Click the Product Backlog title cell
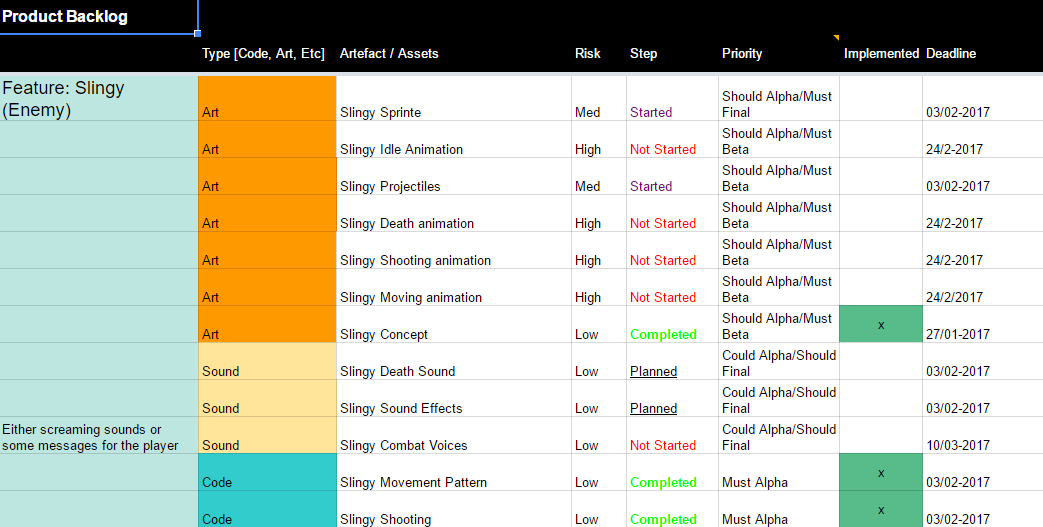The height and width of the screenshot is (527, 1043). tap(98, 17)
